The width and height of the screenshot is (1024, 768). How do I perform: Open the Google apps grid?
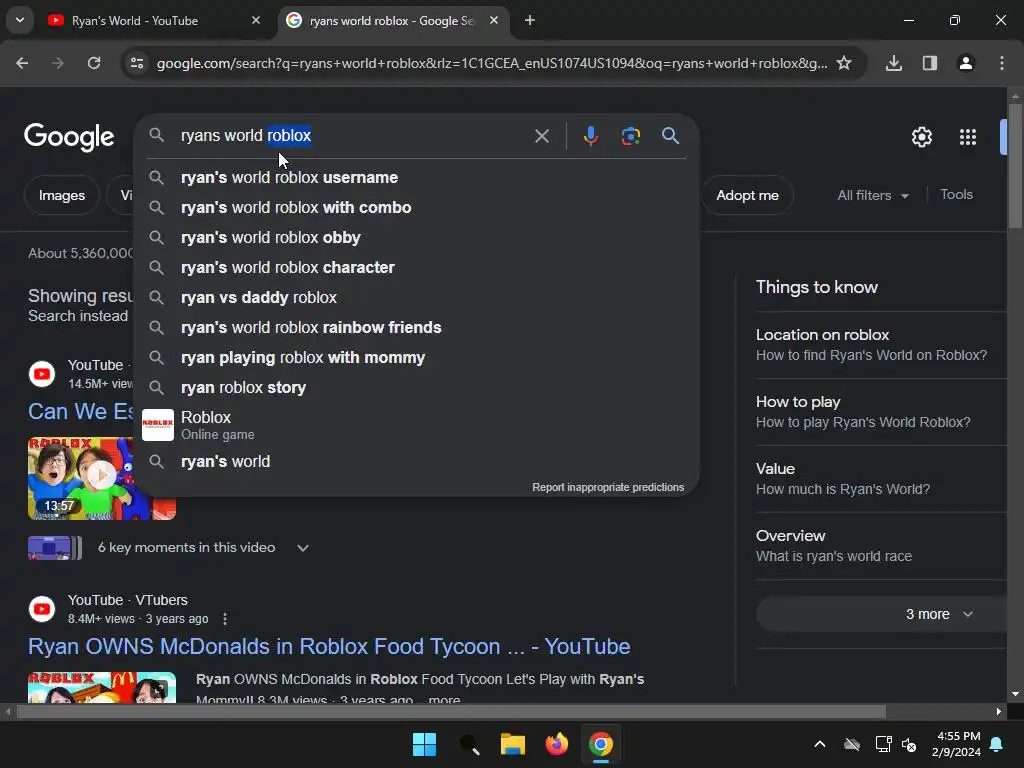[968, 137]
